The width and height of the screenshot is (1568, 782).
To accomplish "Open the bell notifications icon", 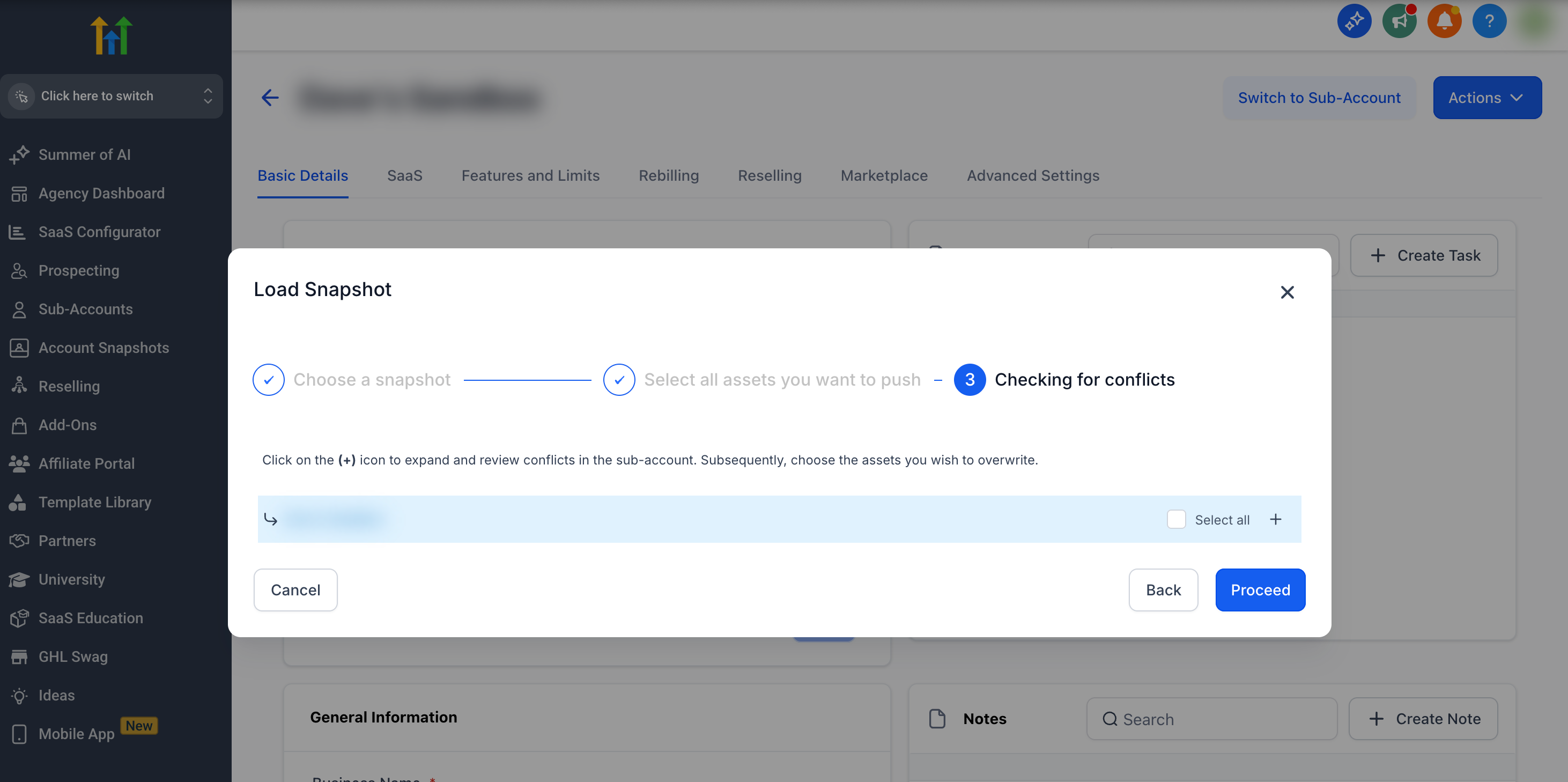I will coord(1444,22).
